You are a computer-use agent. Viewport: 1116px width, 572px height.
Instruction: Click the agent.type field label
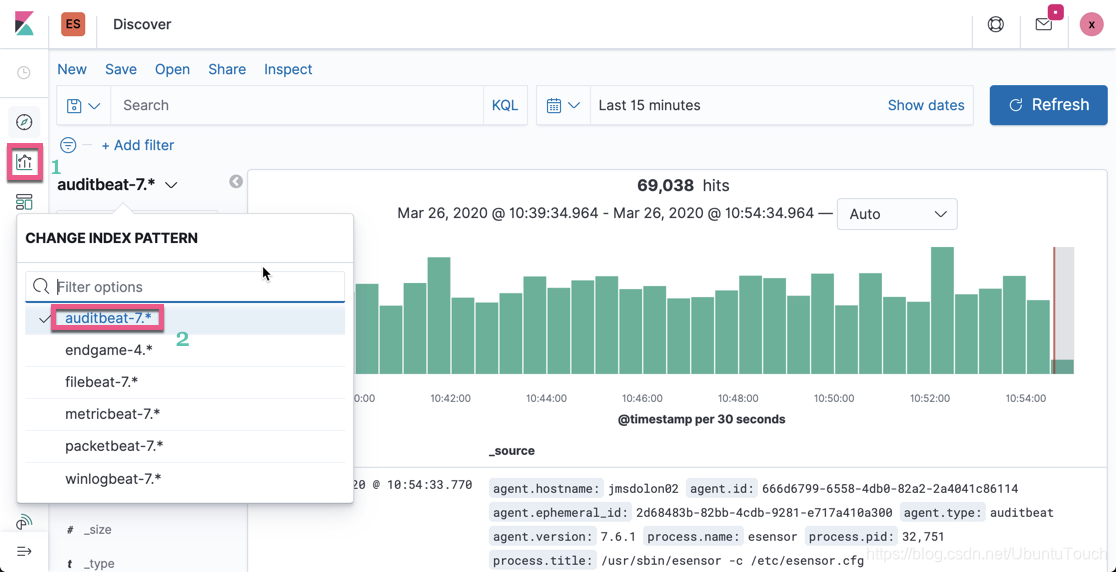click(943, 512)
